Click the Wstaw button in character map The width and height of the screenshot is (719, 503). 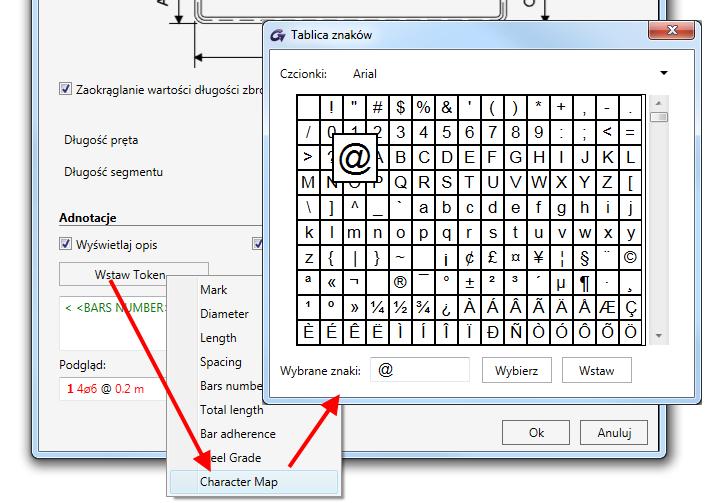pyautogui.click(x=597, y=370)
